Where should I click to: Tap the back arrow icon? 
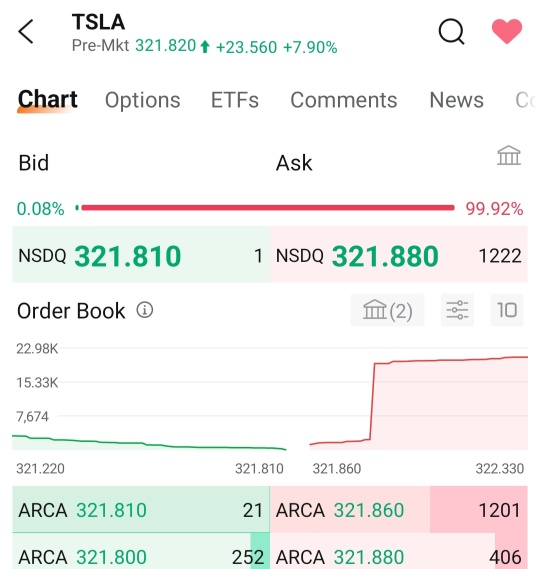pyautogui.click(x=26, y=32)
